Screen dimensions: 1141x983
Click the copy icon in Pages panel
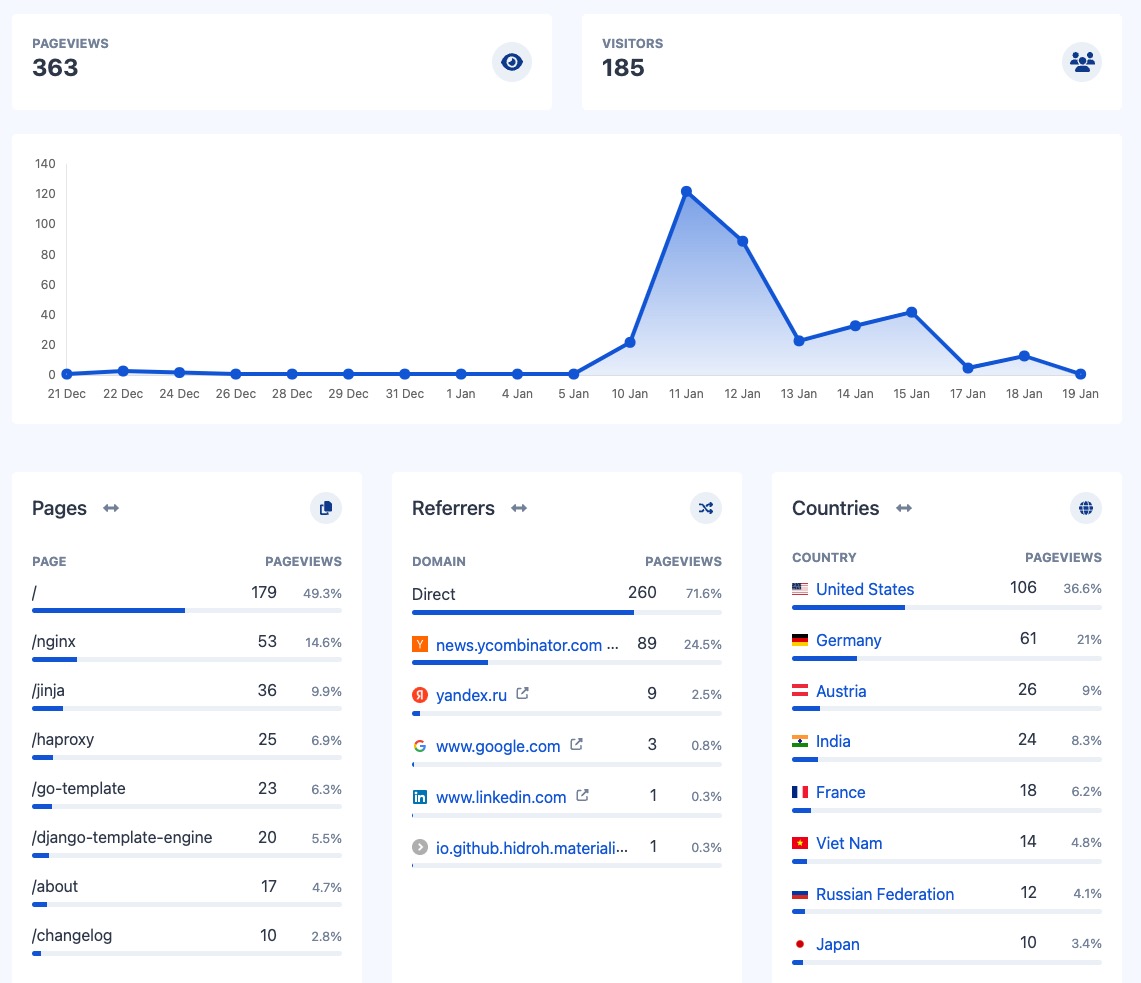pyautogui.click(x=325, y=508)
